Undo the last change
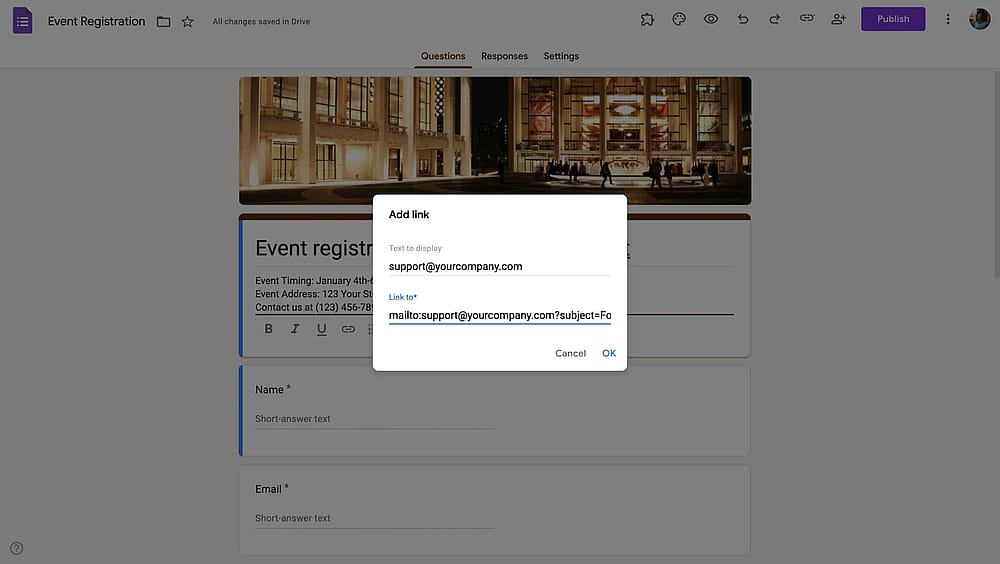 pos(743,19)
